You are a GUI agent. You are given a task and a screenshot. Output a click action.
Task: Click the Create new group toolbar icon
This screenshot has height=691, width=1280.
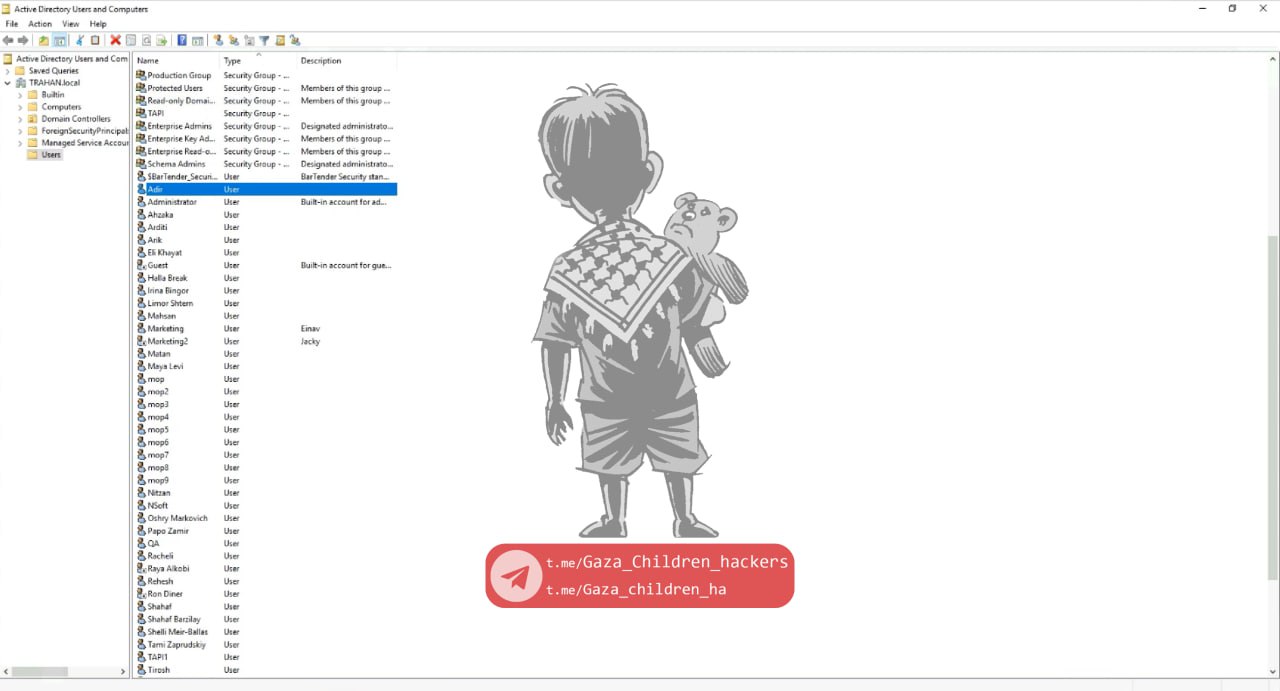coord(233,41)
